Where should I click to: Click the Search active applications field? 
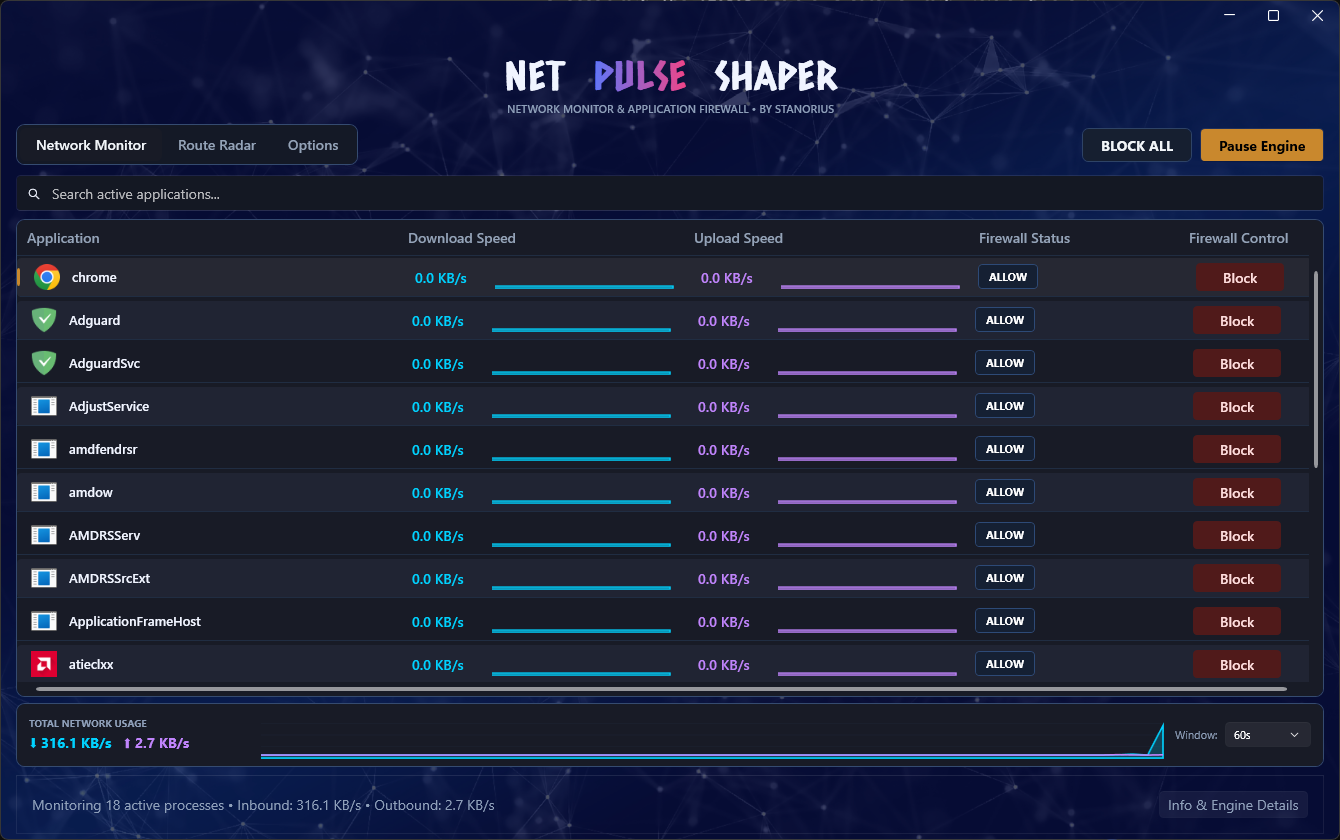click(x=669, y=194)
